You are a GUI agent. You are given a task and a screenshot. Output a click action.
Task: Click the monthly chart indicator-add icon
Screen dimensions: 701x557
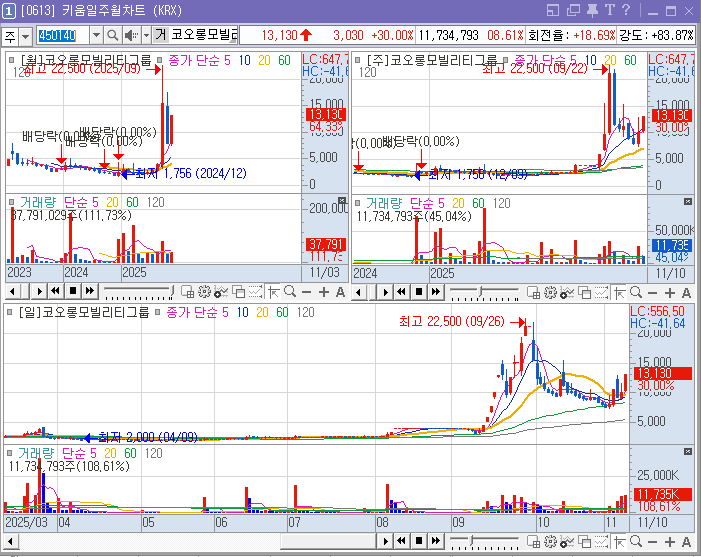[221, 292]
